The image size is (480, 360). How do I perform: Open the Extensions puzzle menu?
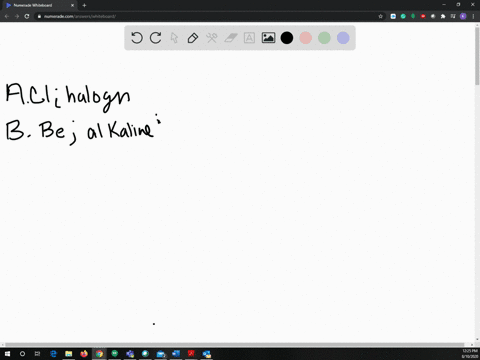443,16
